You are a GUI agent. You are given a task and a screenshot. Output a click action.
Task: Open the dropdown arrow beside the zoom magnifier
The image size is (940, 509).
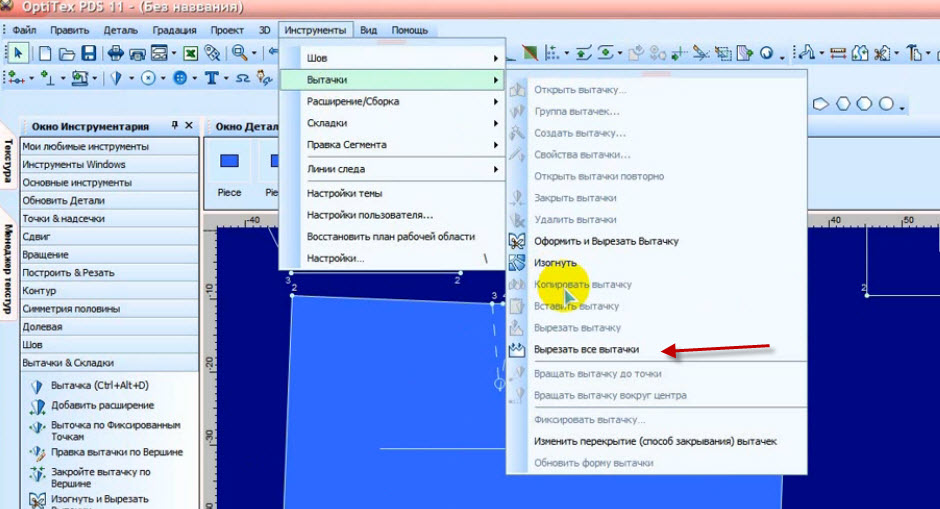tap(254, 54)
